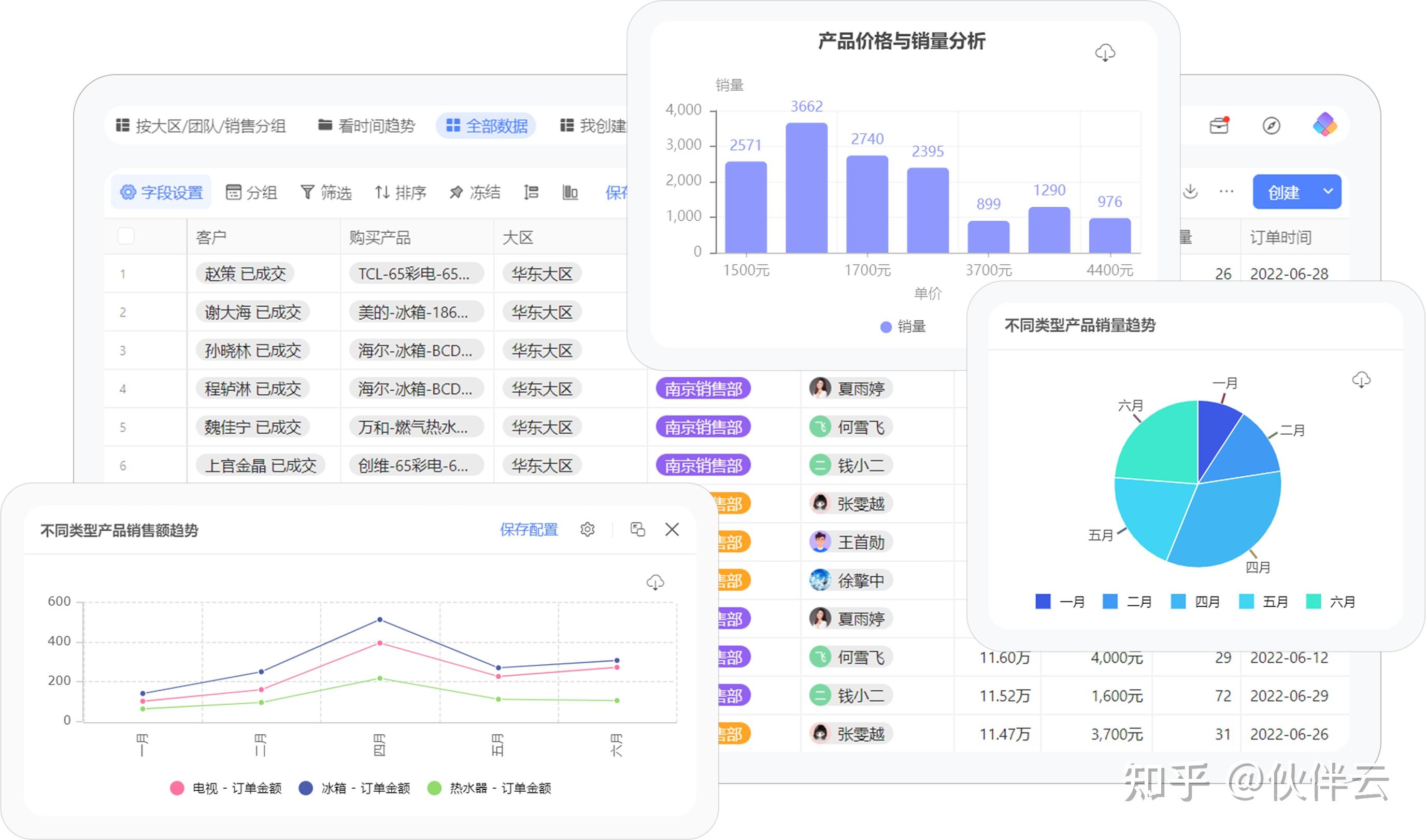Click the 六月 color swatch in pie legend
This screenshot has height=840, width=1426.
click(x=1314, y=601)
